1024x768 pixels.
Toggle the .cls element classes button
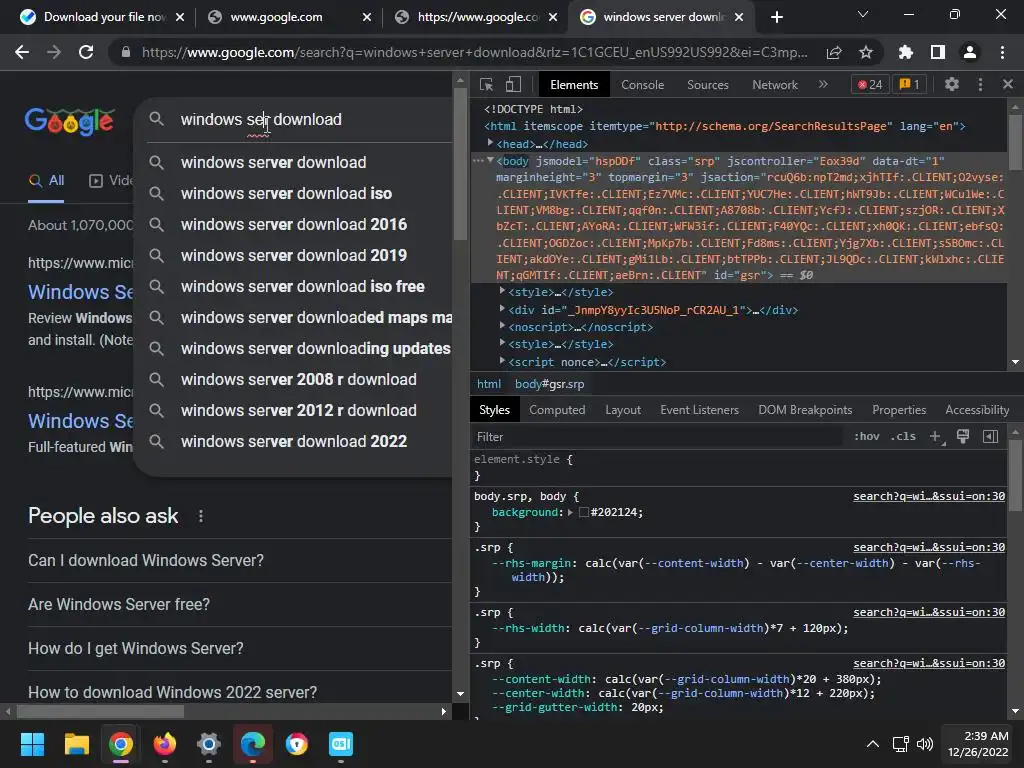click(903, 436)
